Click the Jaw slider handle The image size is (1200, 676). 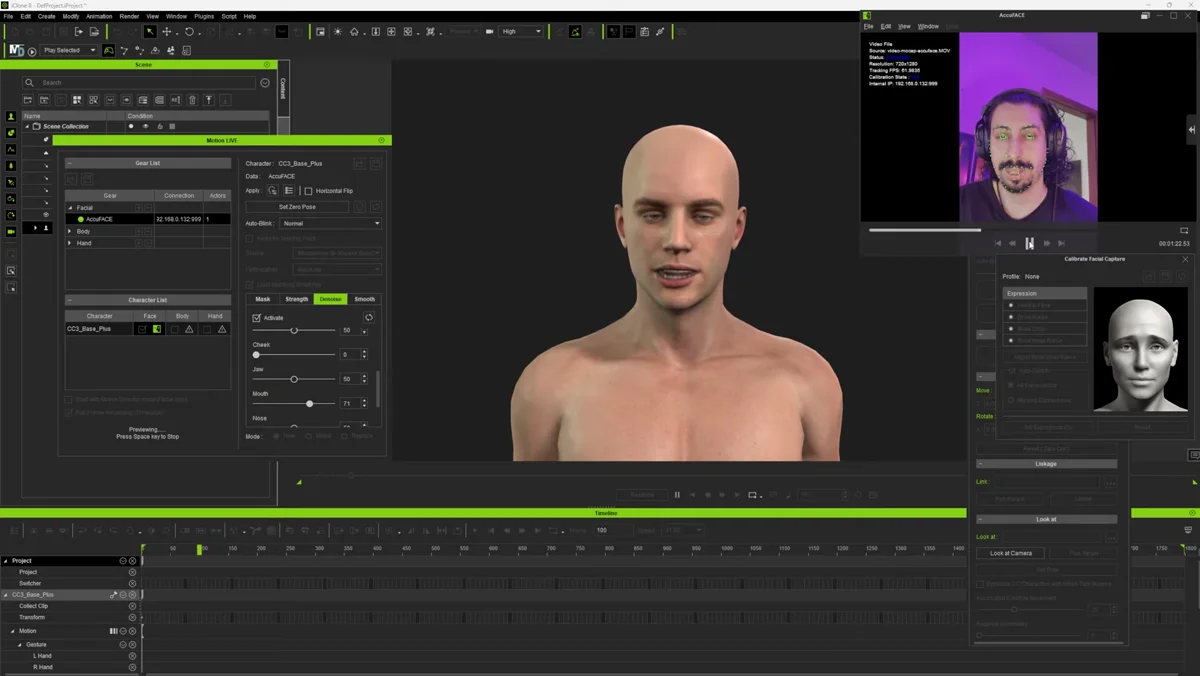[x=294, y=379]
